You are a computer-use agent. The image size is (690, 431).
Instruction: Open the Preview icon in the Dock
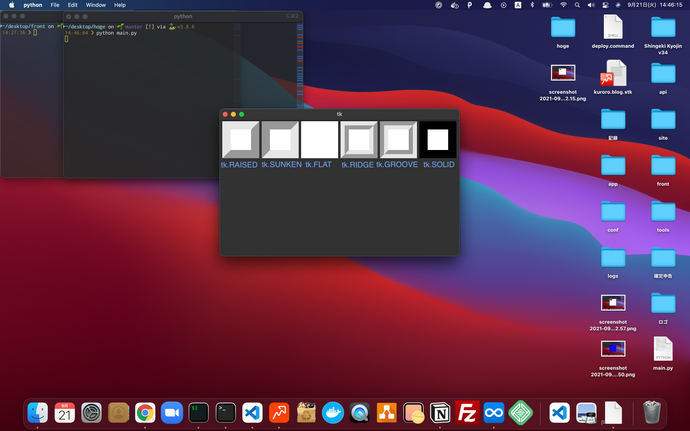coord(587,413)
